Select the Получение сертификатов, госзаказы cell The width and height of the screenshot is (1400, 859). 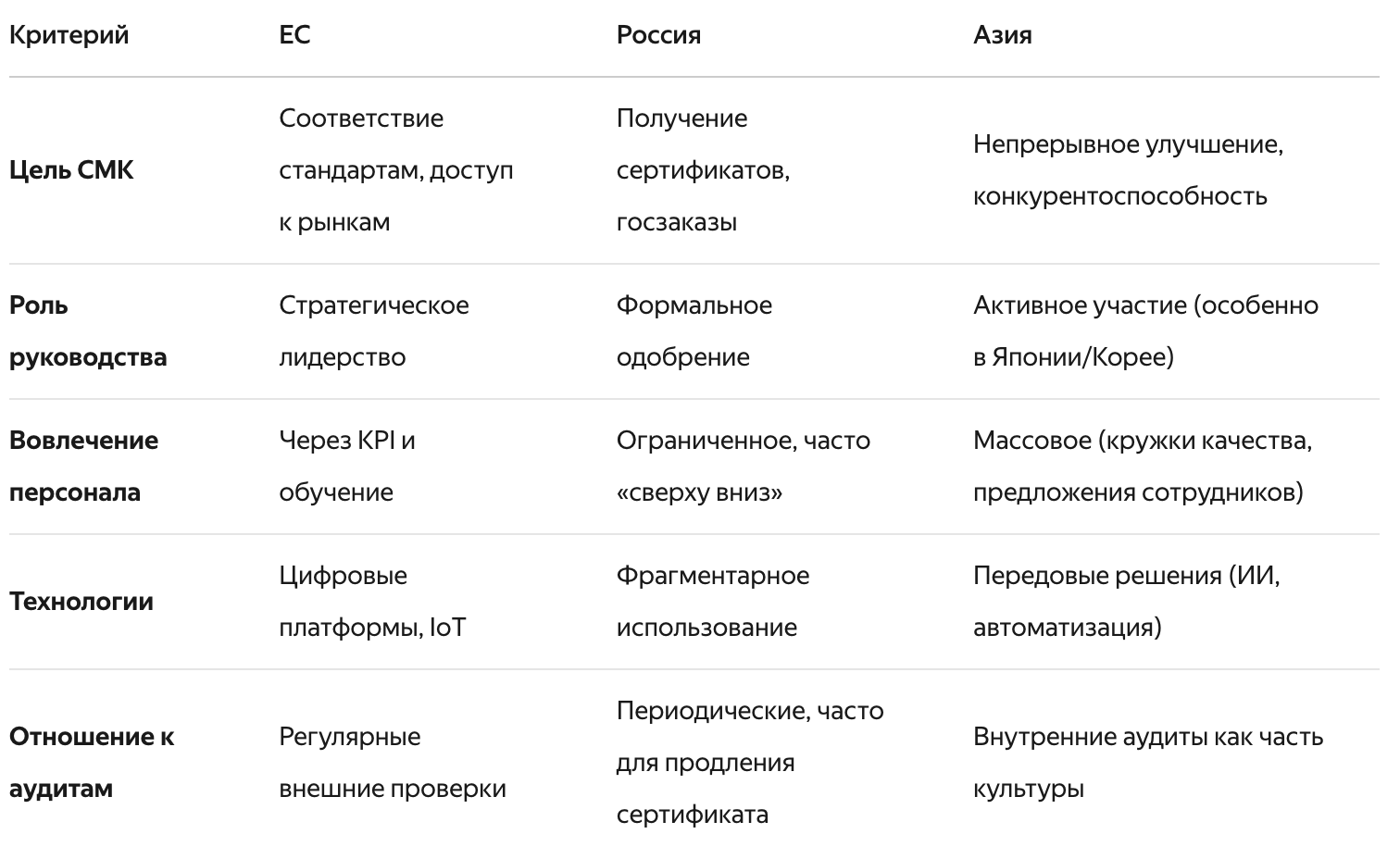tap(703, 170)
